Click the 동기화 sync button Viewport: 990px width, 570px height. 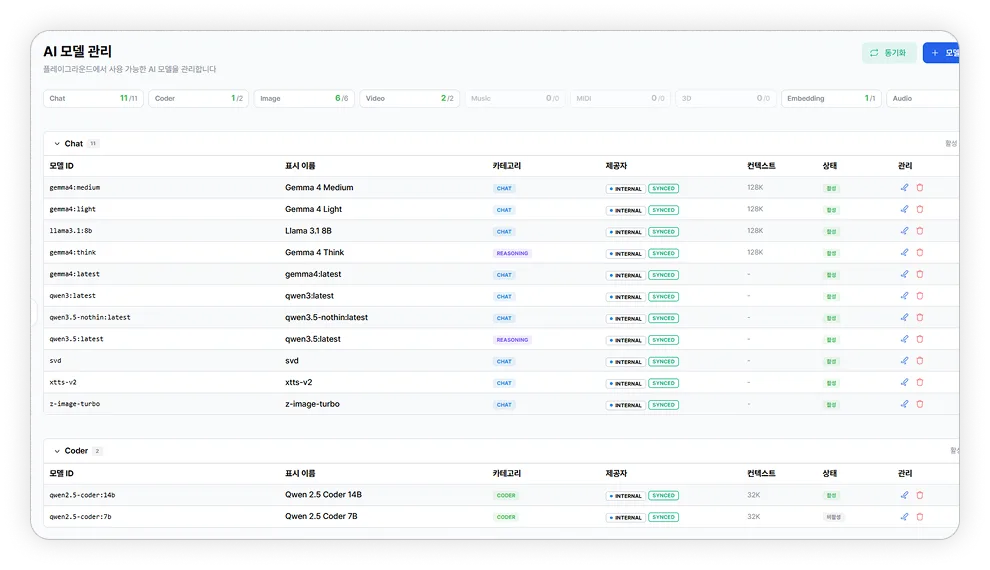click(889, 53)
